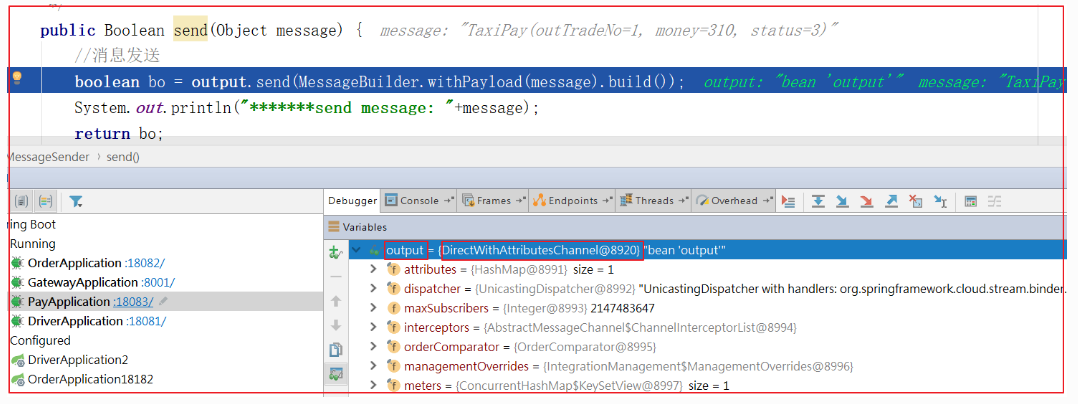Select DriverApplication in the Running group

75,321
